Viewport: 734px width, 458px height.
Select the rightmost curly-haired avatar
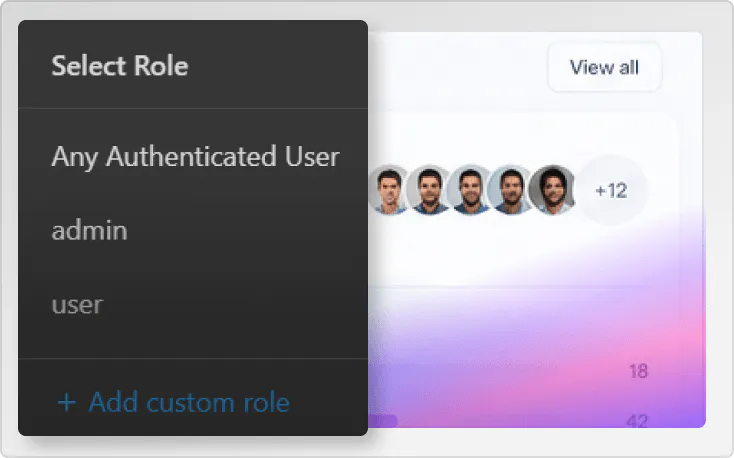coord(552,190)
